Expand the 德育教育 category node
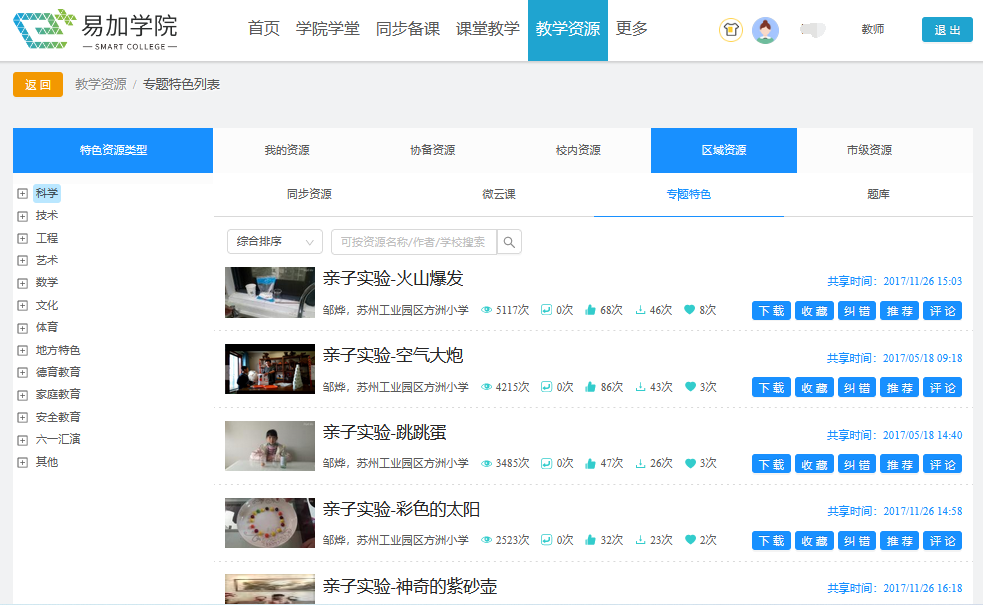Screen dimensions: 983x605 click(x=23, y=372)
